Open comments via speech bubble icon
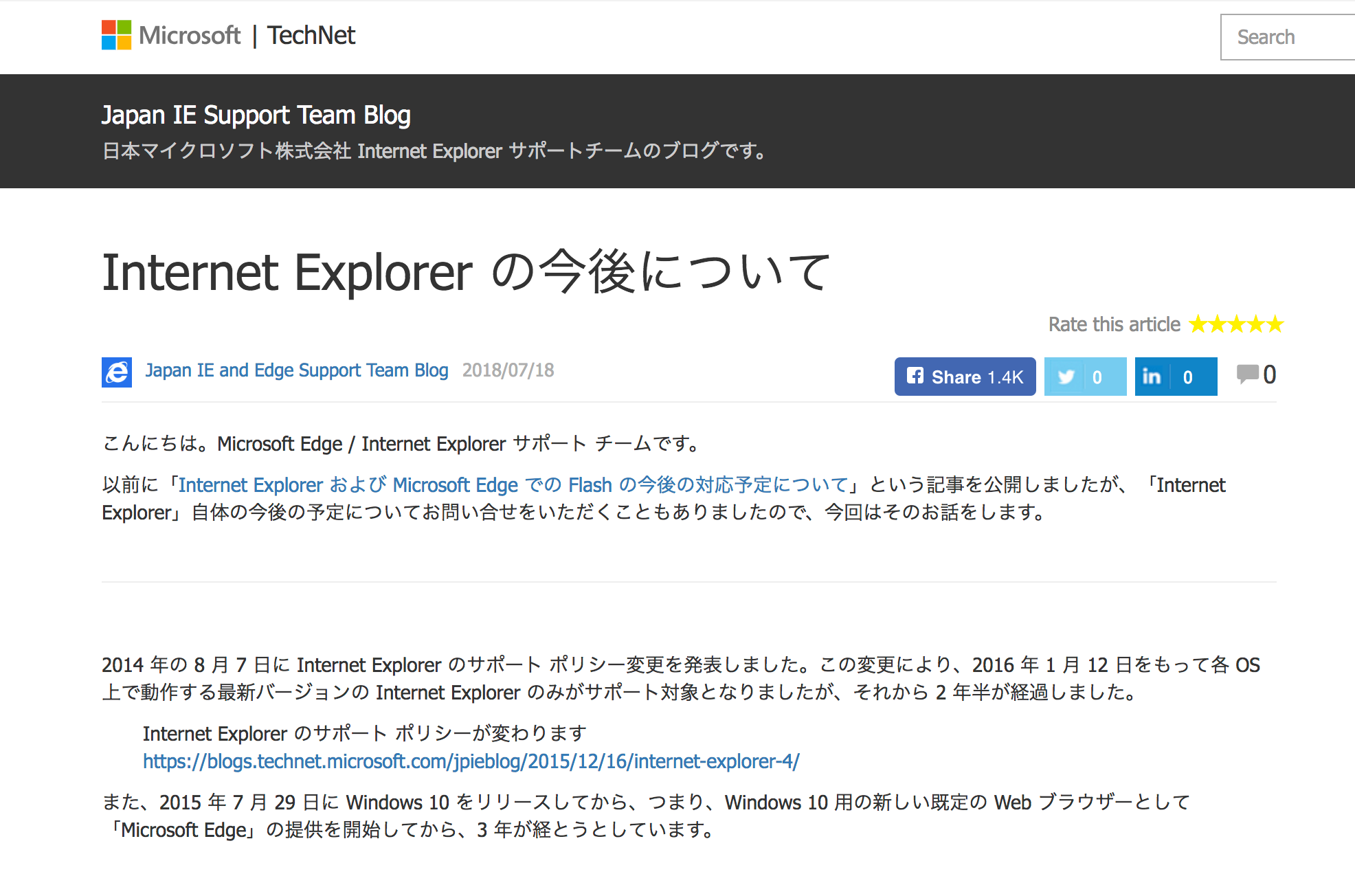This screenshot has height=896, width=1355. click(1247, 374)
